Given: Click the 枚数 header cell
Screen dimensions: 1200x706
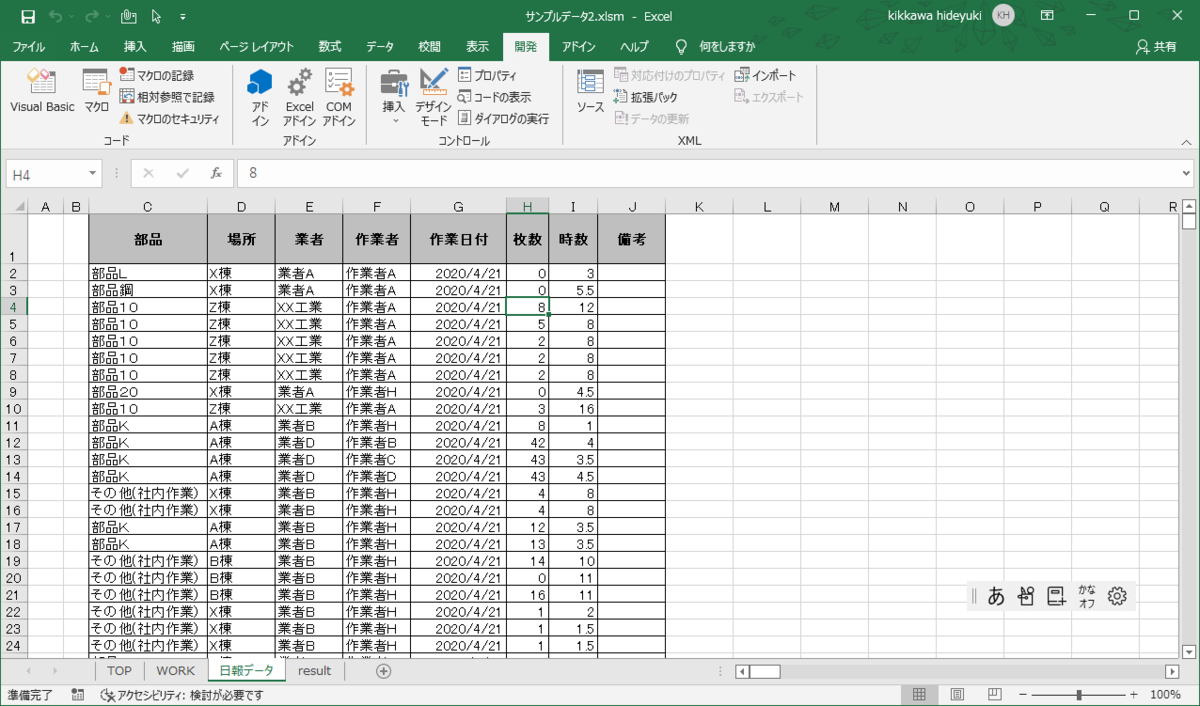Looking at the screenshot, I should [x=527, y=239].
